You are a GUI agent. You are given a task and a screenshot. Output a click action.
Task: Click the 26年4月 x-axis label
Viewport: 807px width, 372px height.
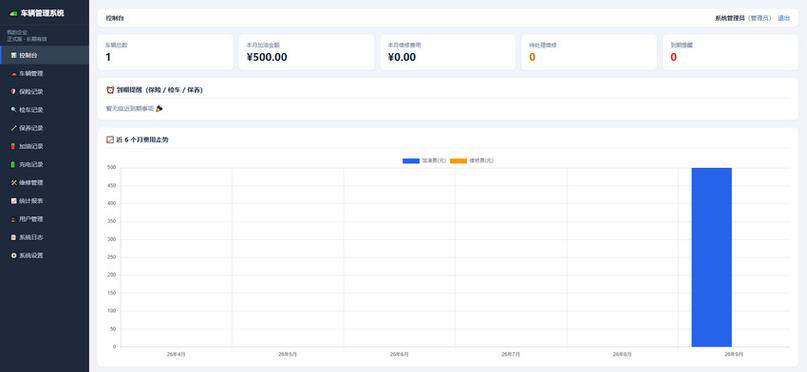tap(176, 355)
